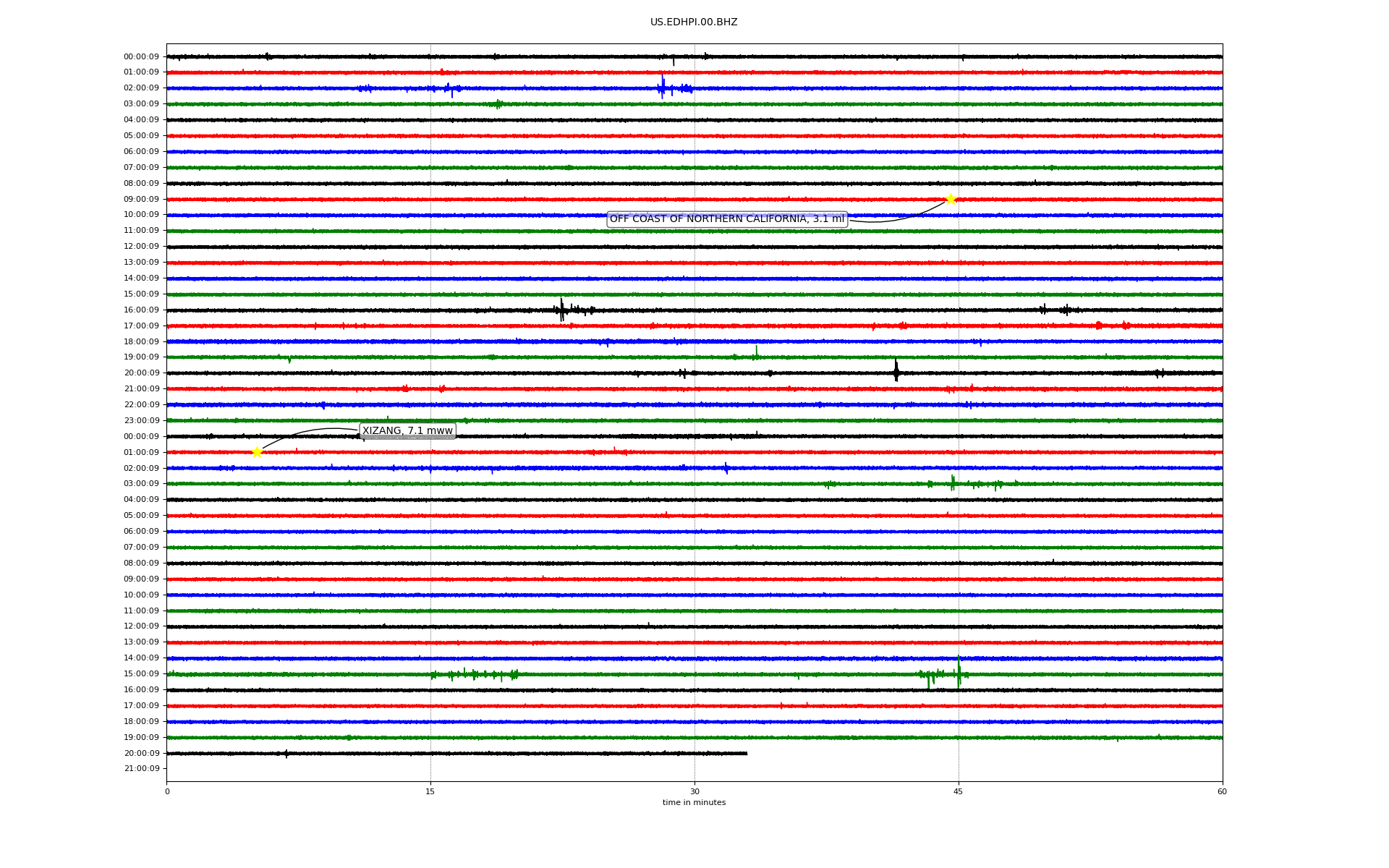Click the 'time in minutes' axis label
The height and width of the screenshot is (868, 1389).
[694, 803]
